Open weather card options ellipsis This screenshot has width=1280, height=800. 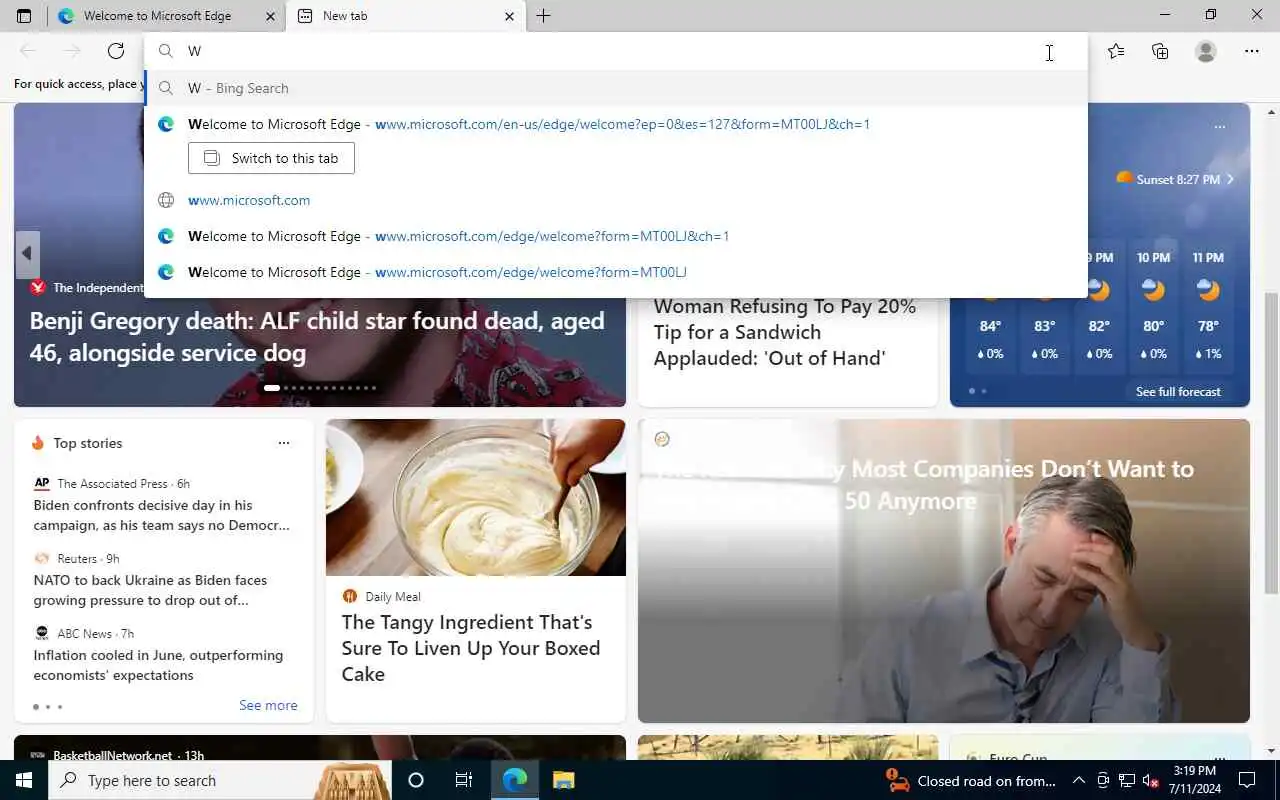point(1219,127)
